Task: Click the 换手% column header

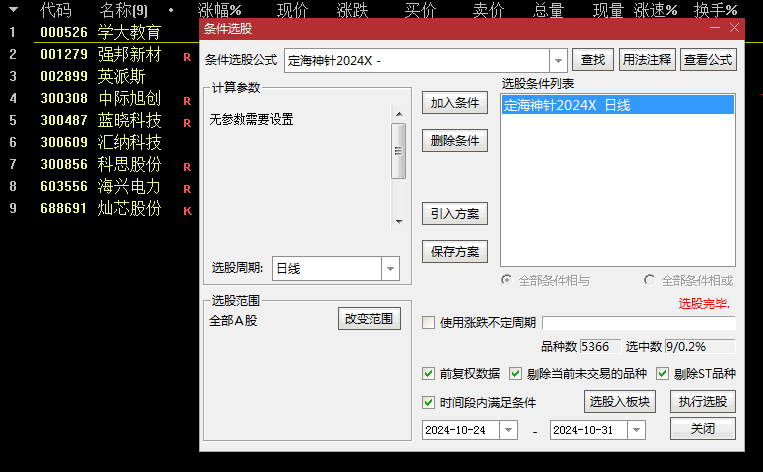Action: 716,10
